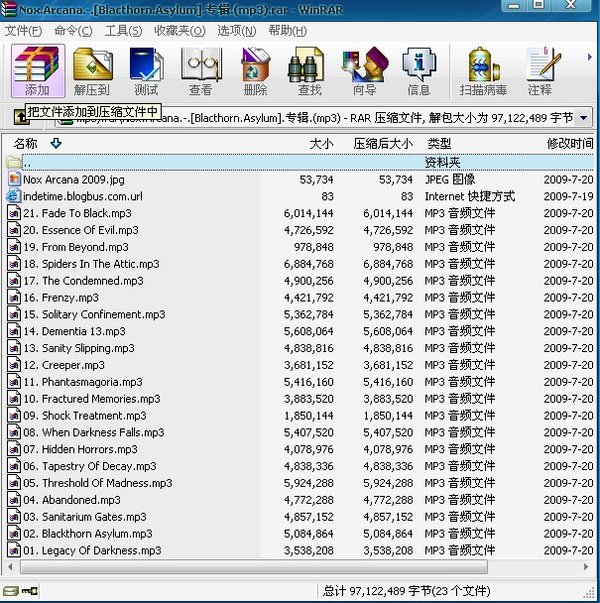Click the disk drive icon in status bar

10,590
